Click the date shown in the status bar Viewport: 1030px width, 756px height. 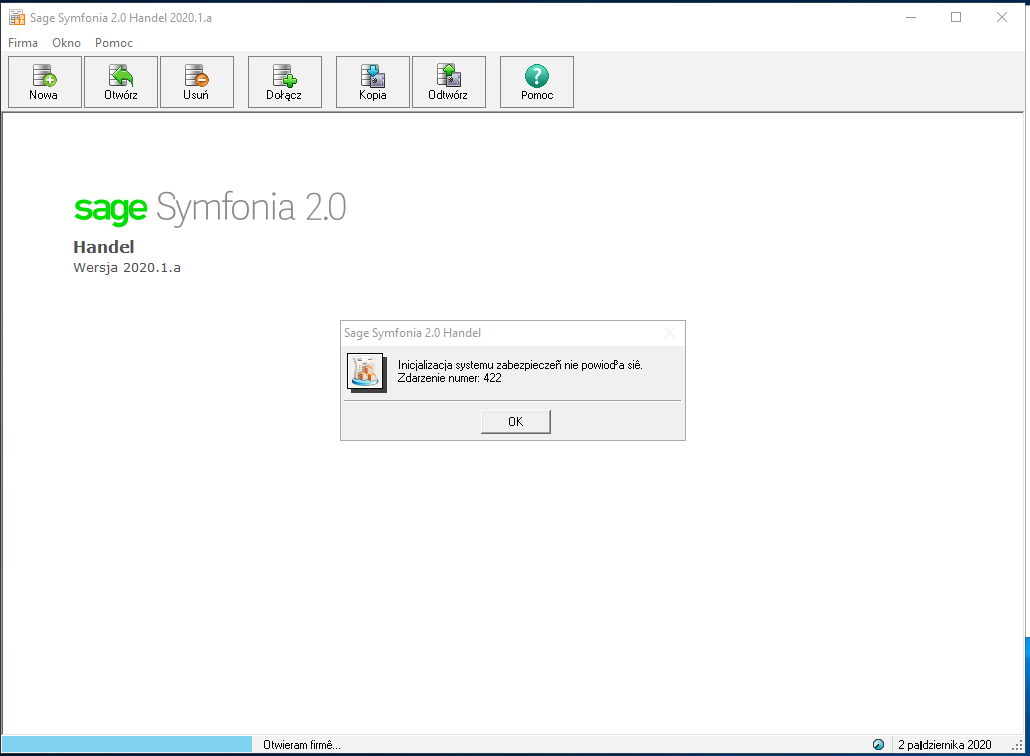point(944,744)
